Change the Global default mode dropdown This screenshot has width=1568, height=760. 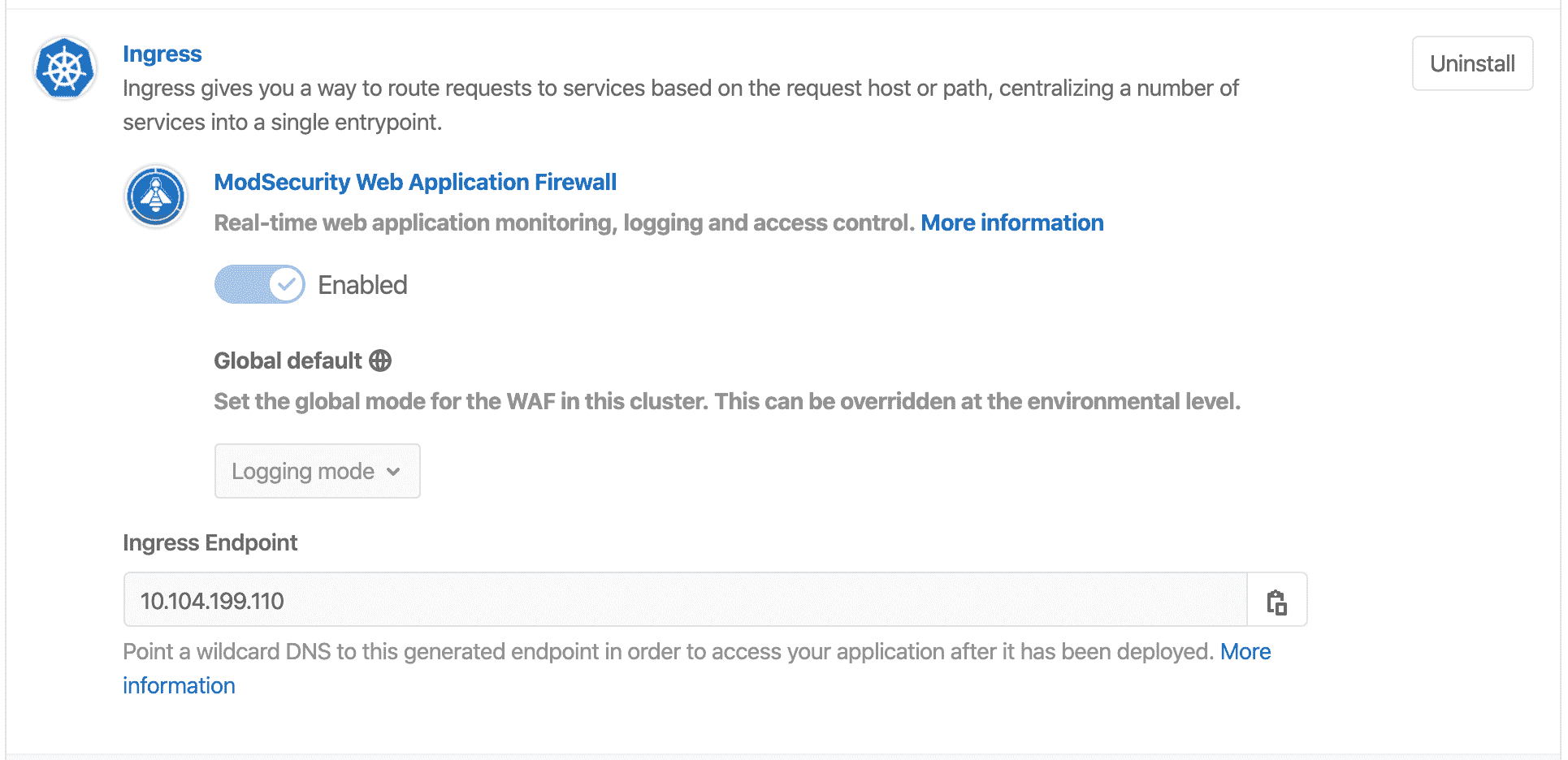click(317, 471)
